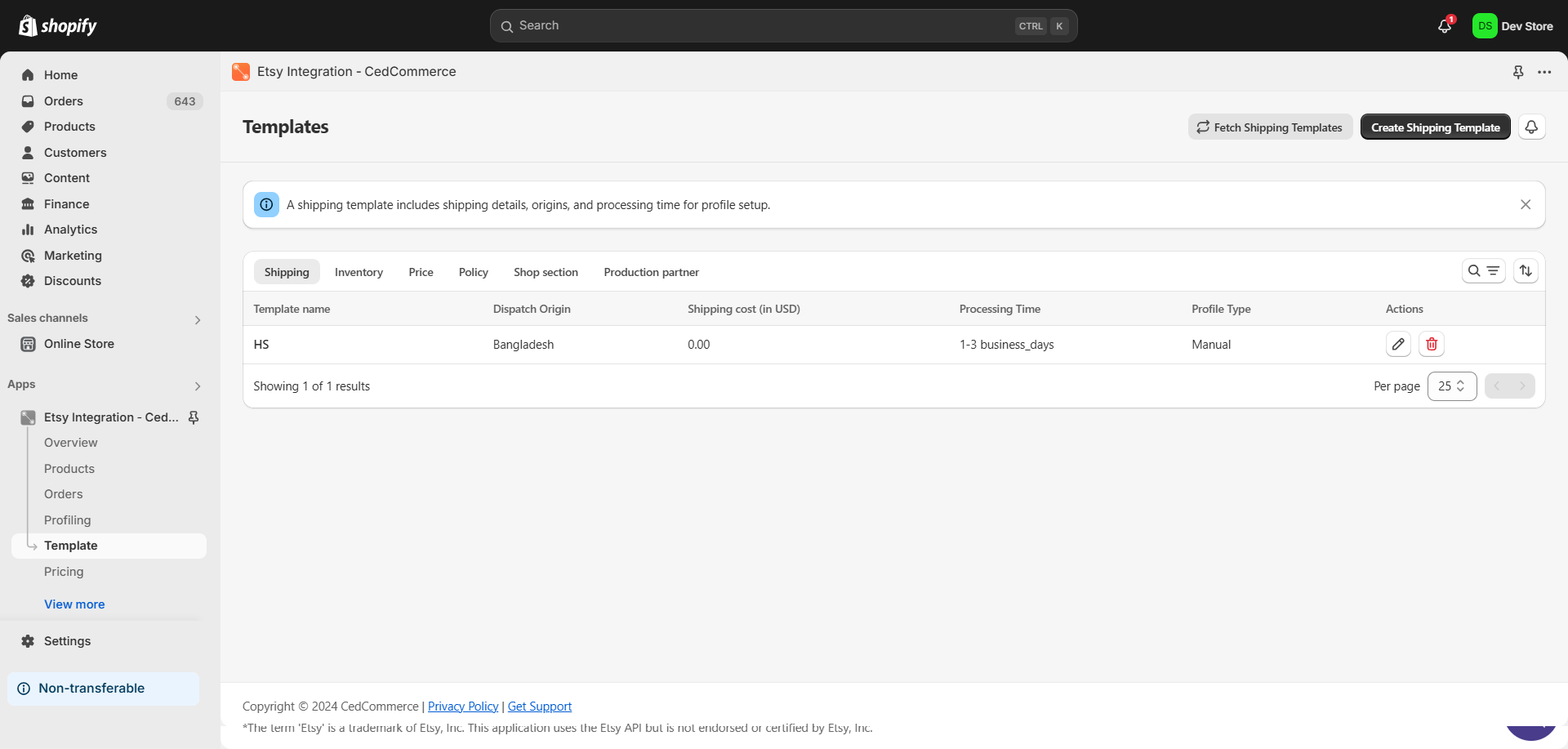Edit the HS shipping template
This screenshot has height=749, width=1568.
(1398, 345)
